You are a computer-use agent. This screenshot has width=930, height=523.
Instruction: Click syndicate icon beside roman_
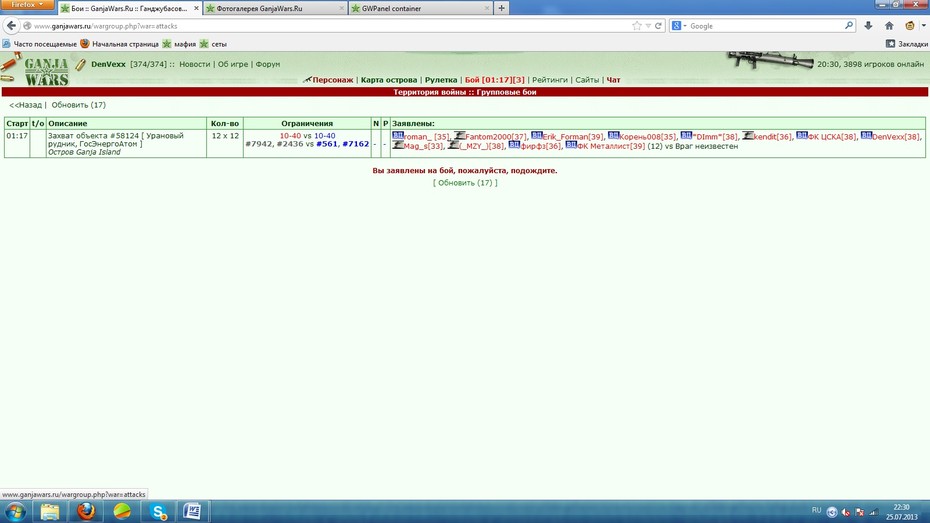398,136
